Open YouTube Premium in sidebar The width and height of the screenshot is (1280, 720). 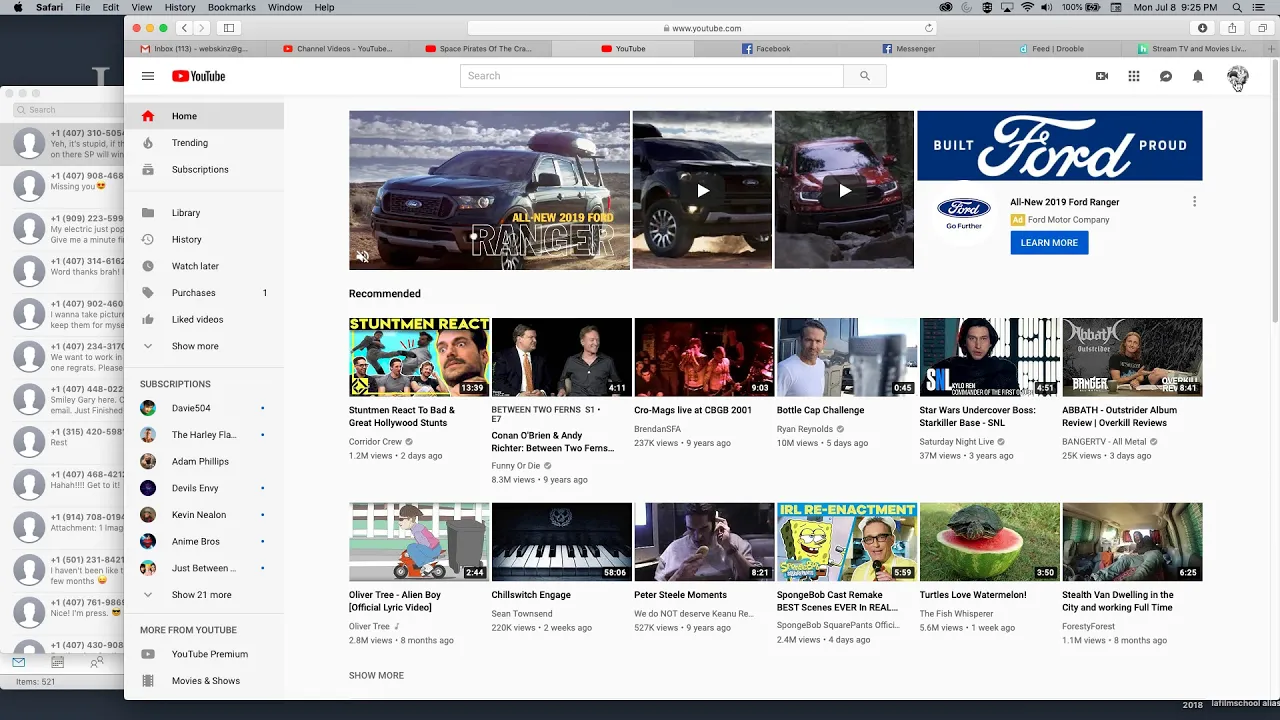(204, 654)
